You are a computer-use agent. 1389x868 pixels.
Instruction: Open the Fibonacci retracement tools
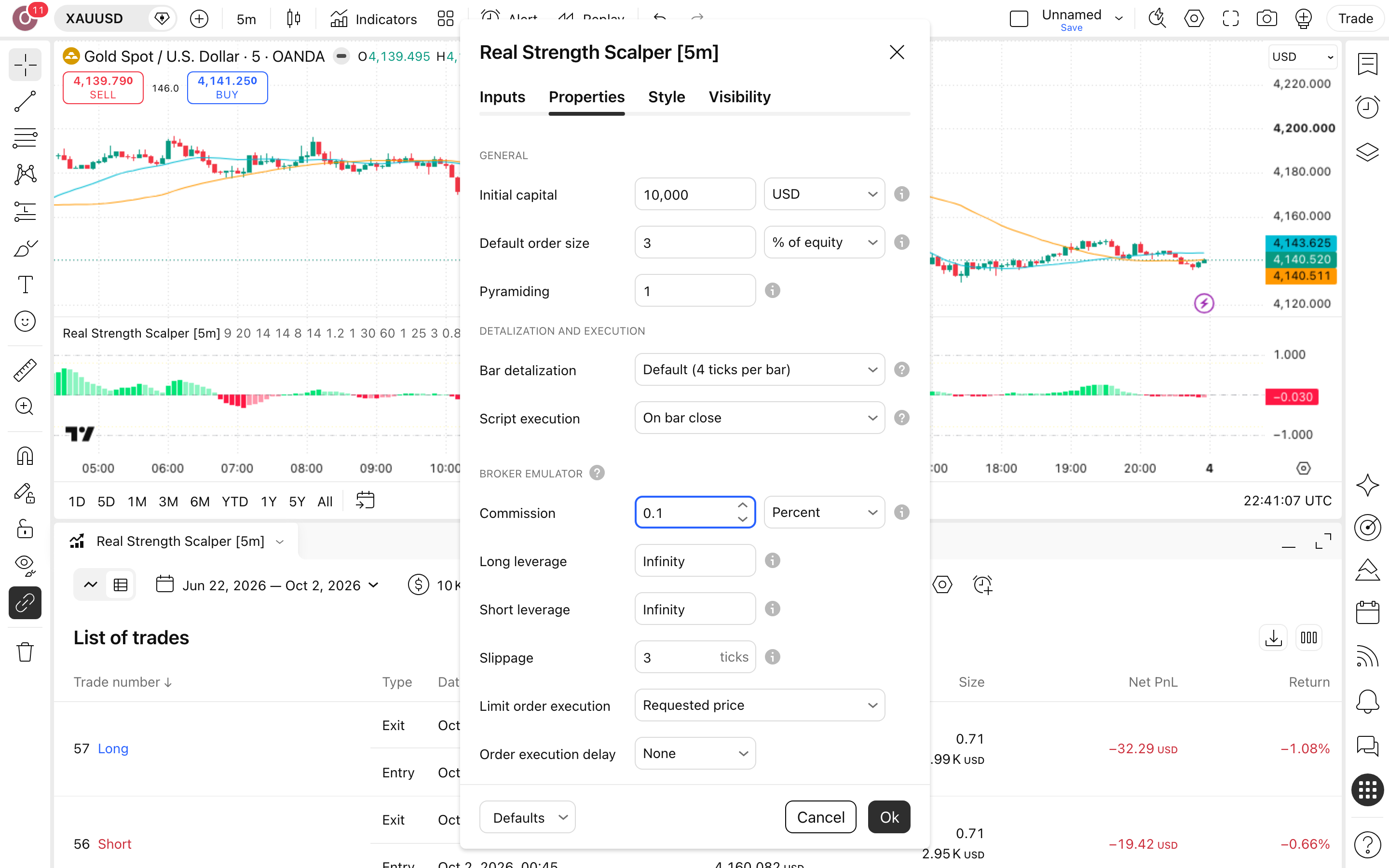click(x=25, y=138)
